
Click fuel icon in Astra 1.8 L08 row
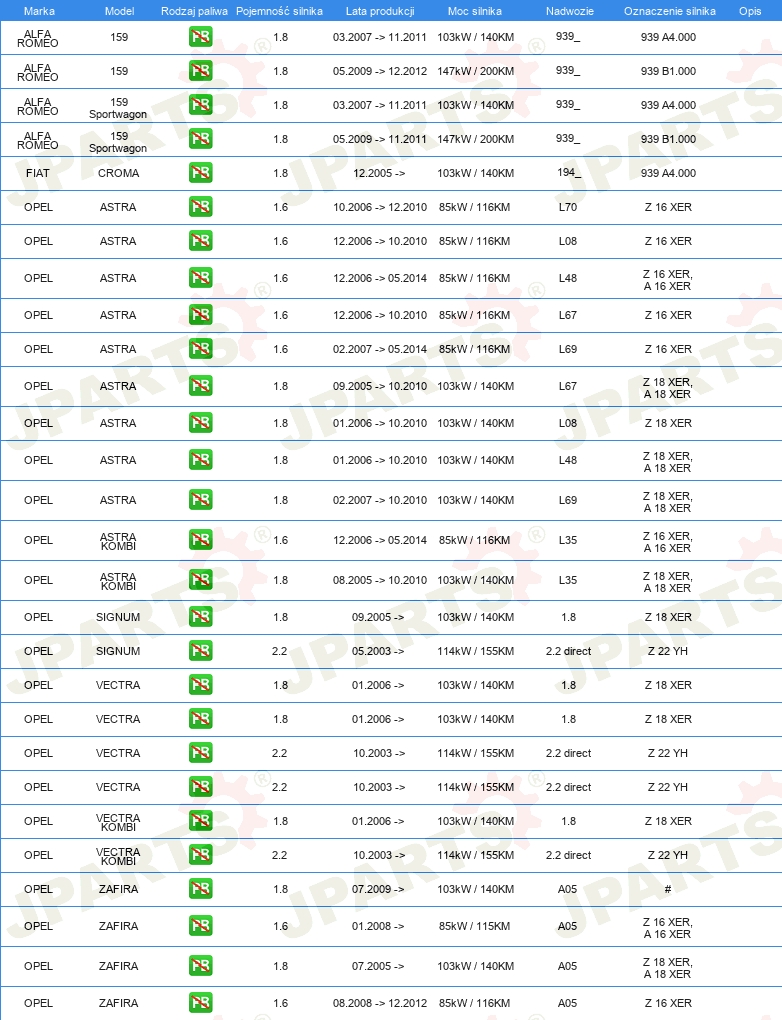point(200,423)
